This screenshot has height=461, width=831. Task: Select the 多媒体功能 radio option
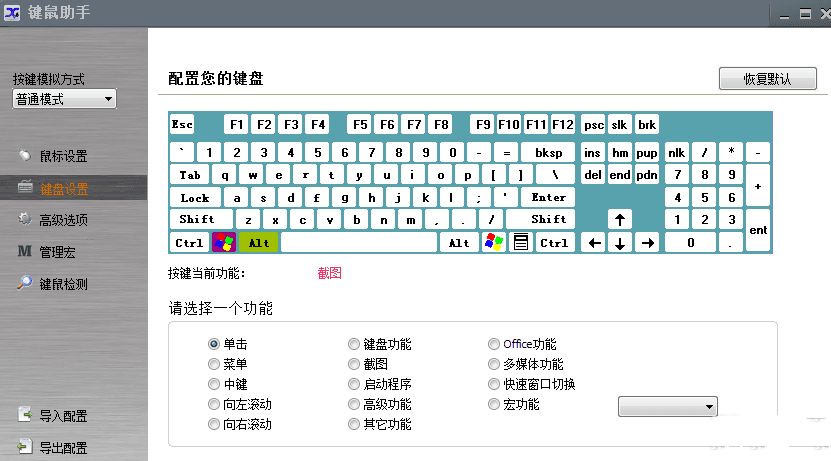494,364
